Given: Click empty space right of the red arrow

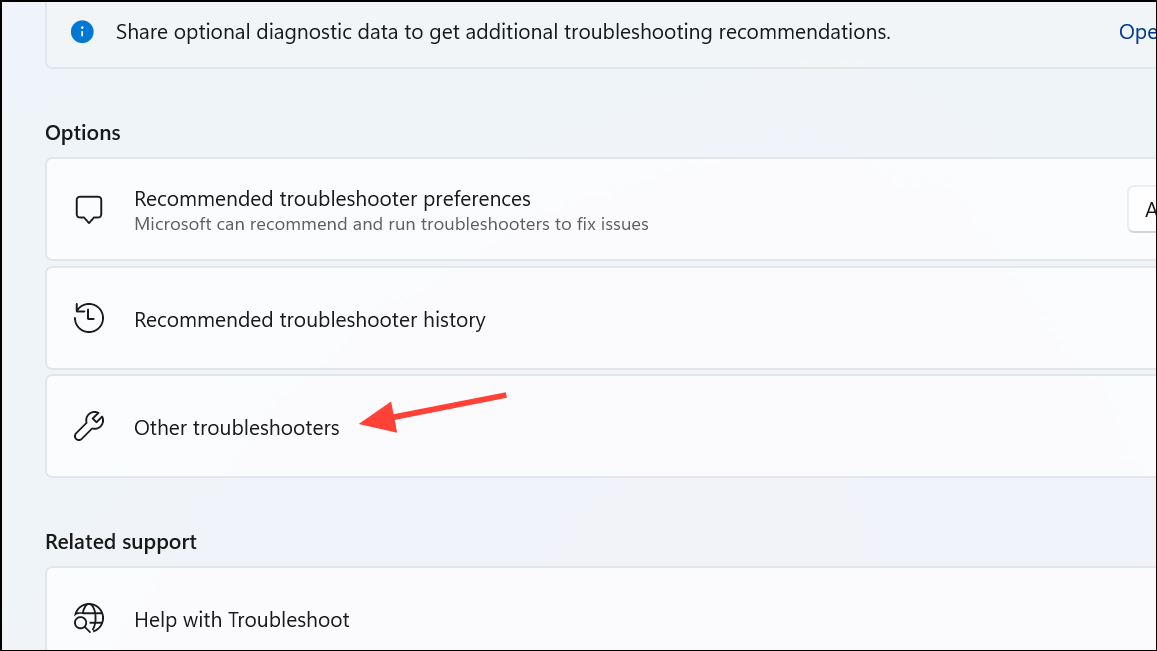Looking at the screenshot, I should pos(812,426).
